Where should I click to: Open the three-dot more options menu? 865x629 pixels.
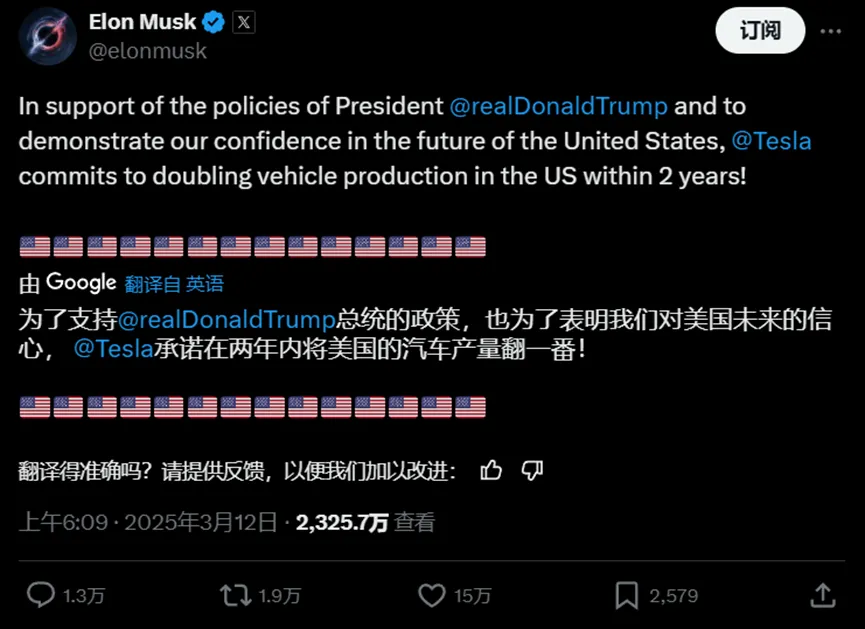coord(830,31)
